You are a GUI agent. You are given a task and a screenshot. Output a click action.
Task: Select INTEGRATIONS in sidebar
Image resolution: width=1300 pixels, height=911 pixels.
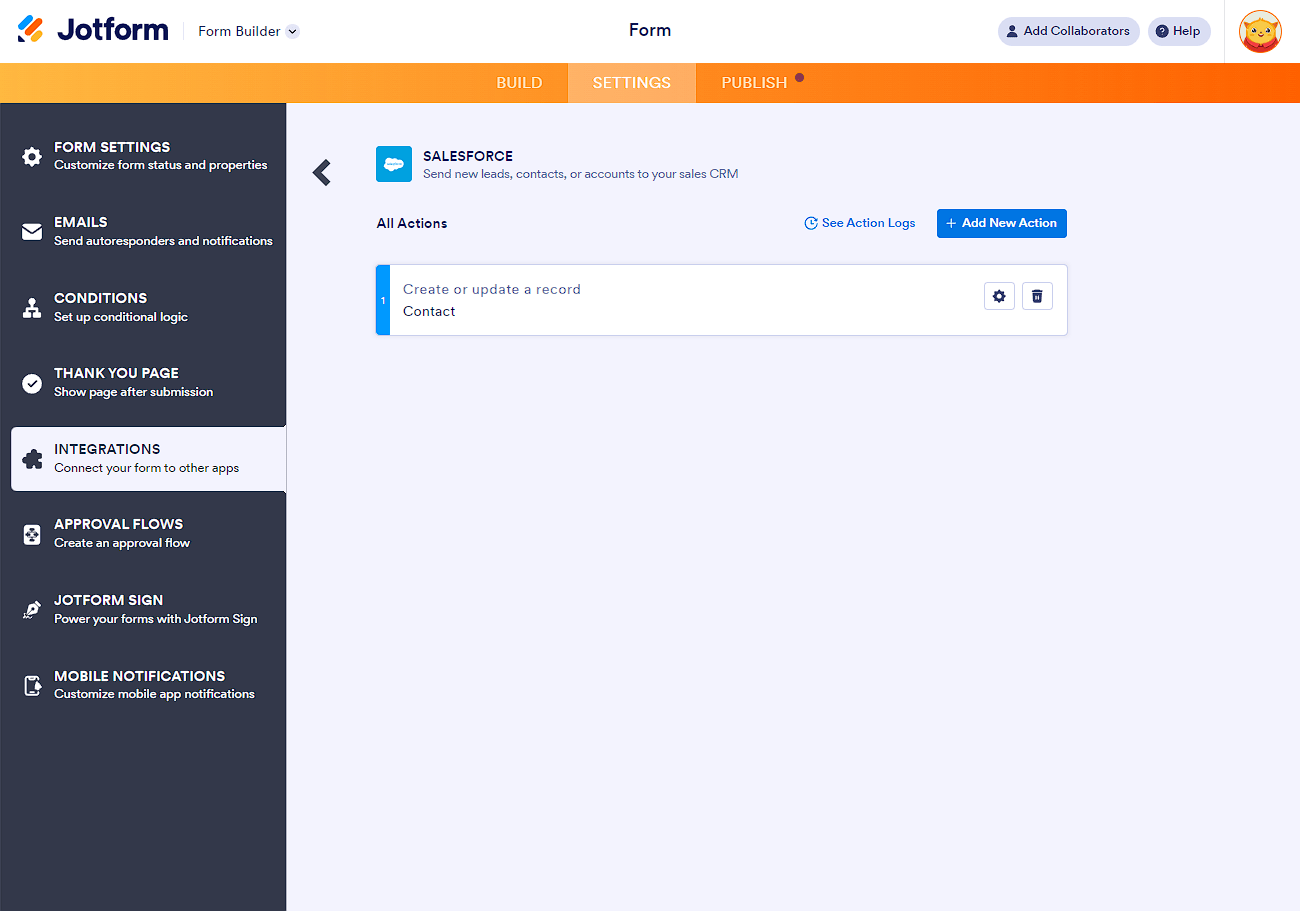pyautogui.click(x=148, y=459)
